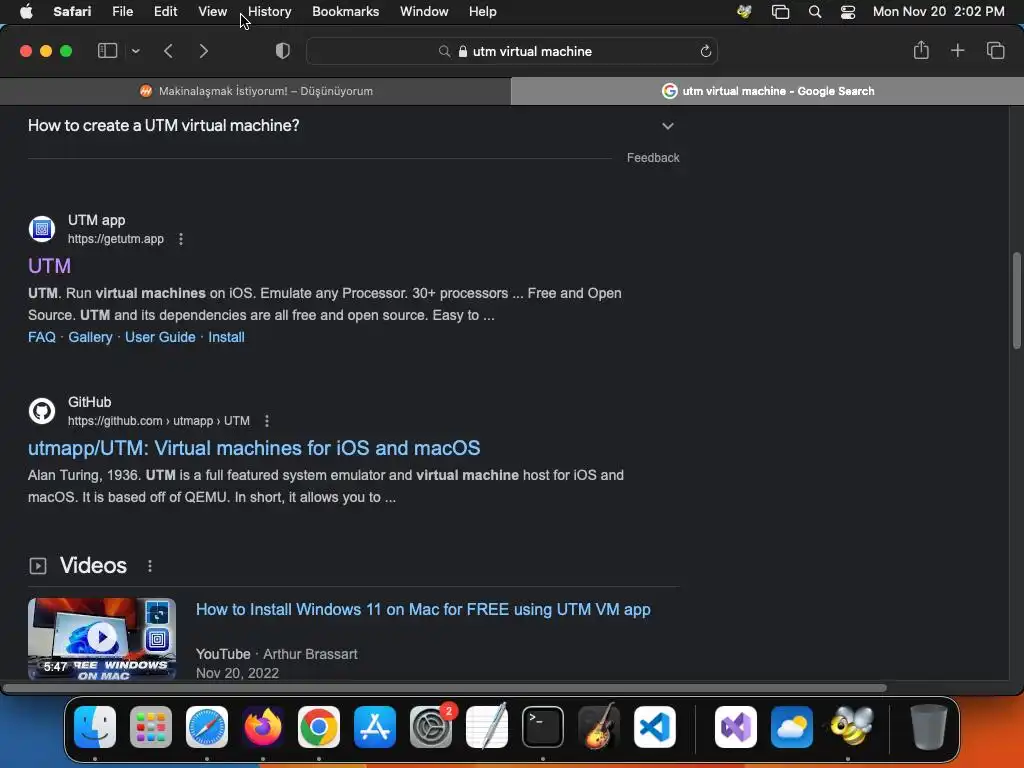Open Spotlight search
The height and width of the screenshot is (768, 1024).
(814, 11)
